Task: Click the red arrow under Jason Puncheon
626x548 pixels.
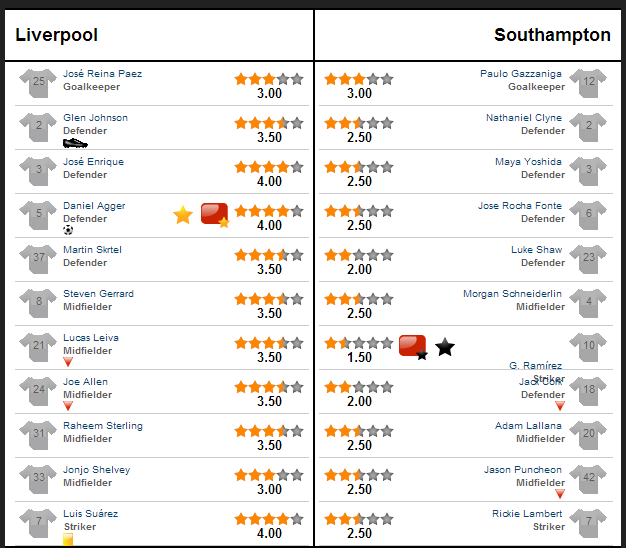Action: coord(560,494)
